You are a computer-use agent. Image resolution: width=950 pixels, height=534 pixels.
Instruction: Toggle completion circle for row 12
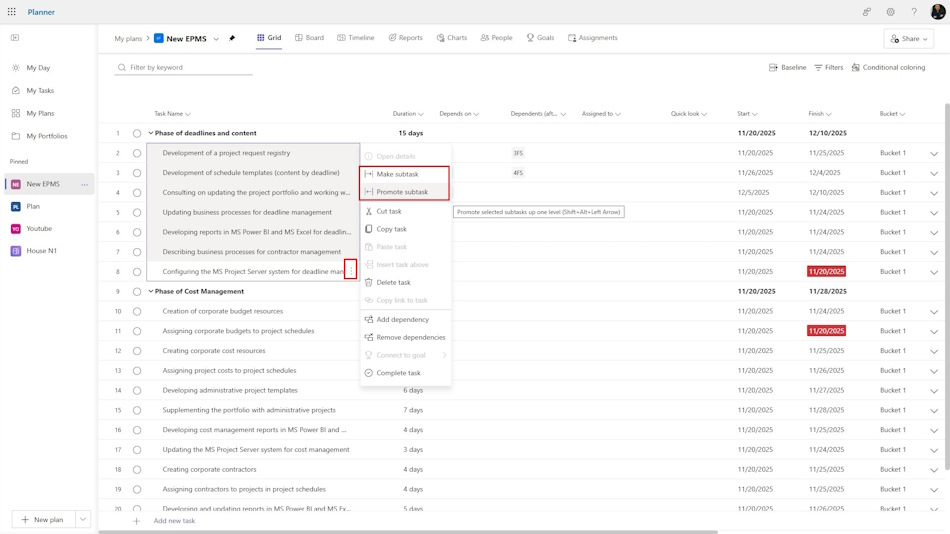137,351
